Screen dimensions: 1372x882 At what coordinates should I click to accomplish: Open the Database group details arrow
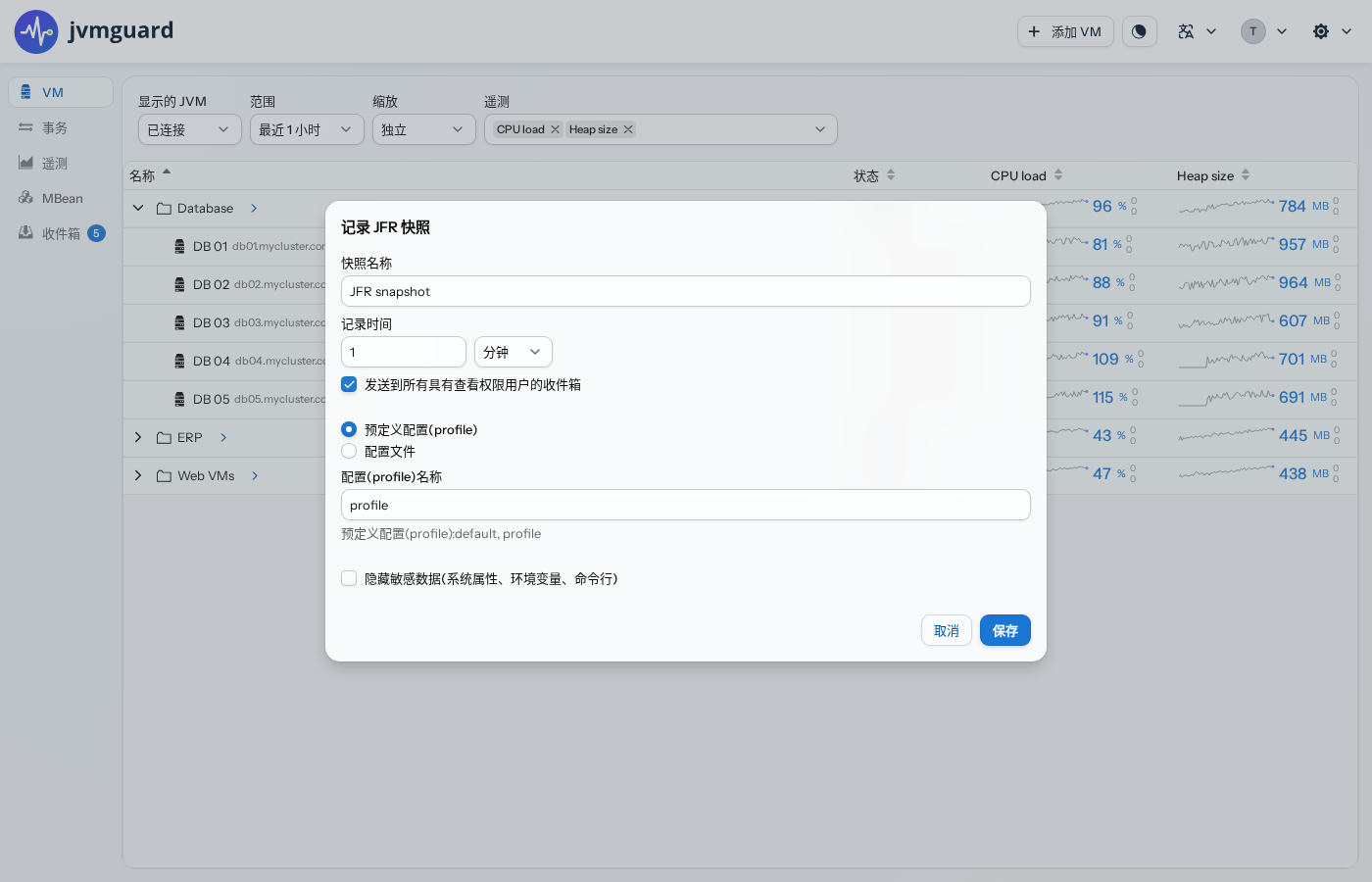tap(254, 208)
